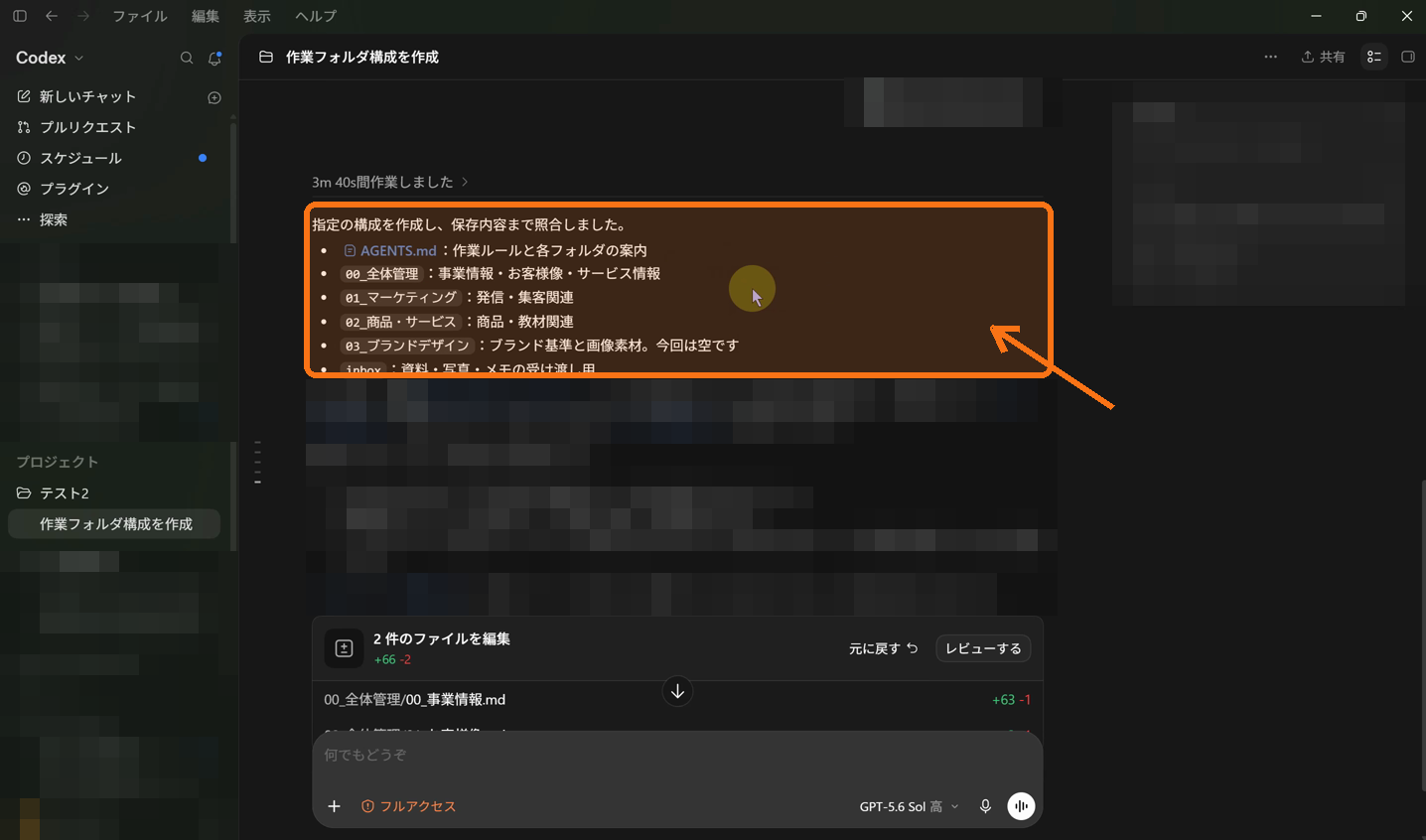This screenshot has height=840, width=1426.
Task: Go forward with the right arrow
Action: point(83,16)
